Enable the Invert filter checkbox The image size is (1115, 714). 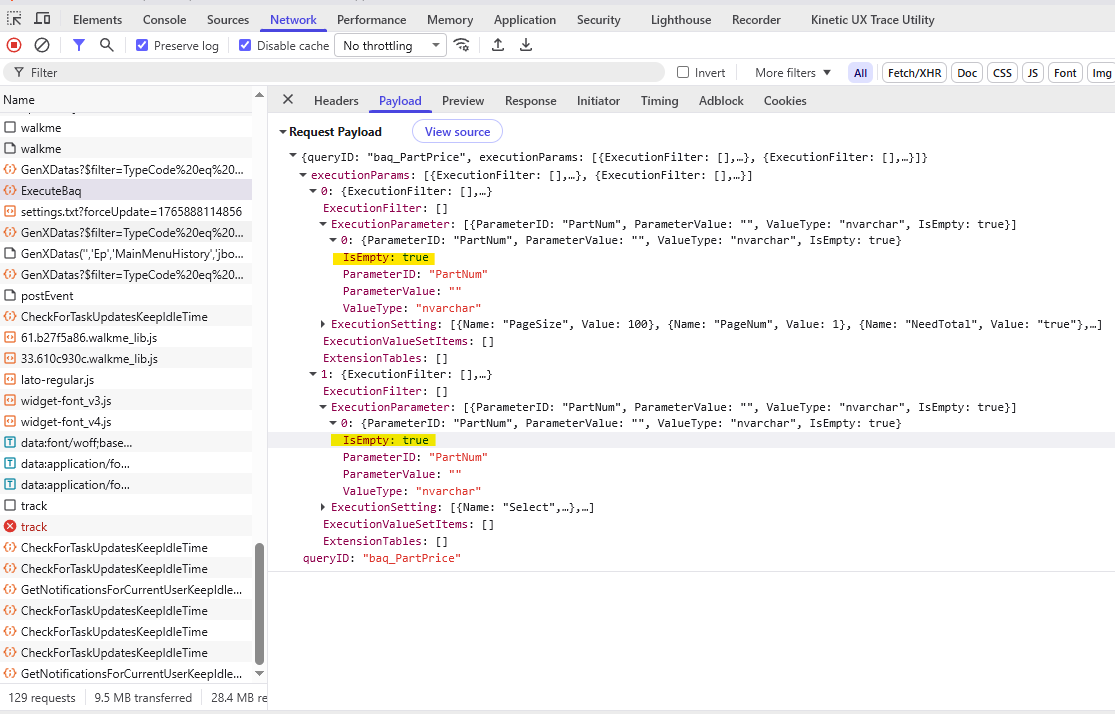click(683, 73)
